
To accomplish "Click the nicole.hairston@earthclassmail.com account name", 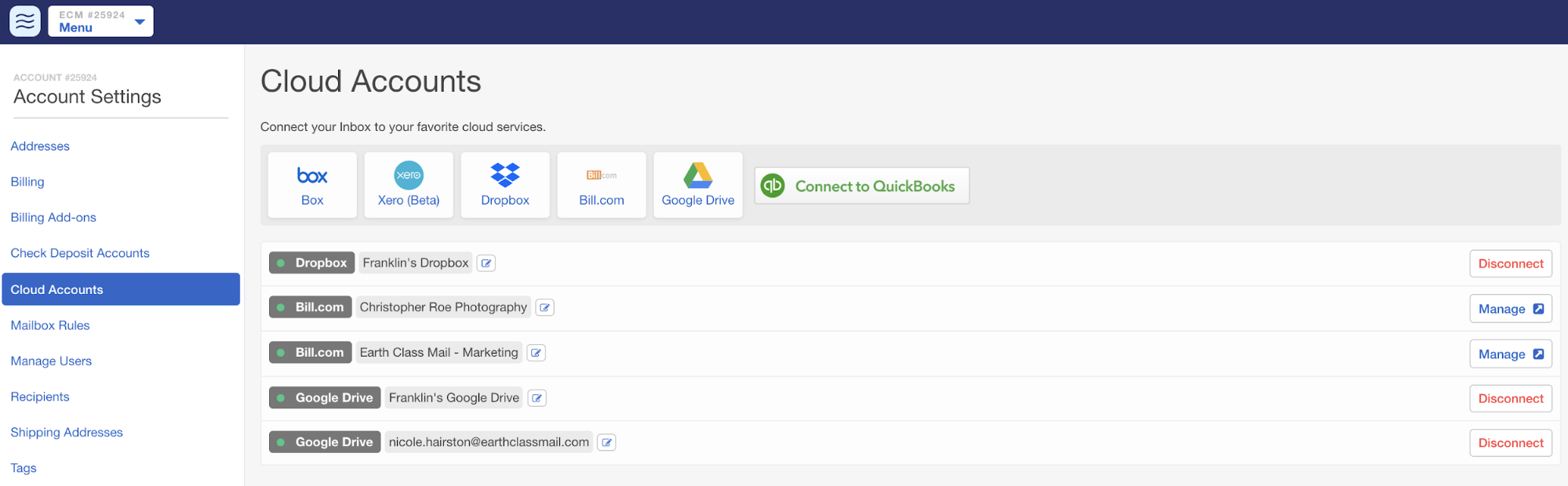I will click(489, 443).
